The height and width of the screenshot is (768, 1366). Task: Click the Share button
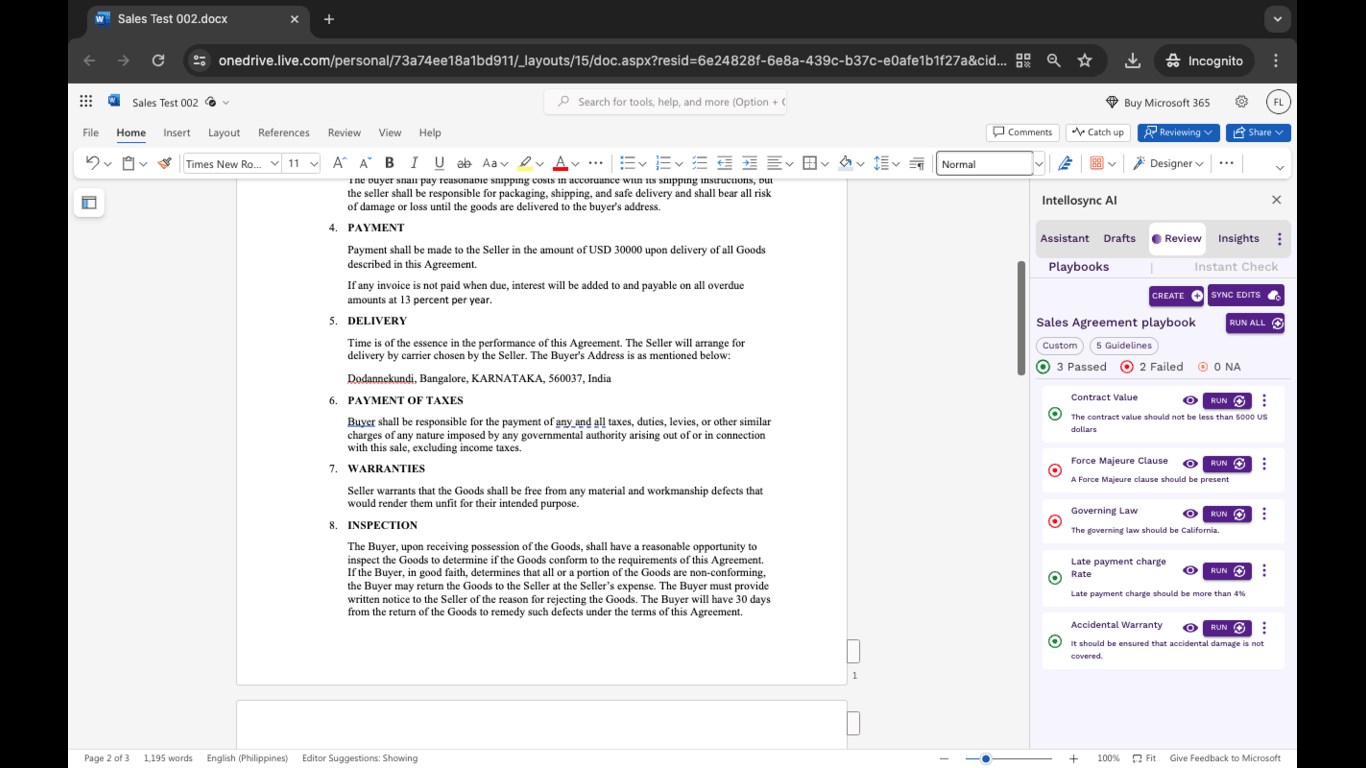(1258, 132)
